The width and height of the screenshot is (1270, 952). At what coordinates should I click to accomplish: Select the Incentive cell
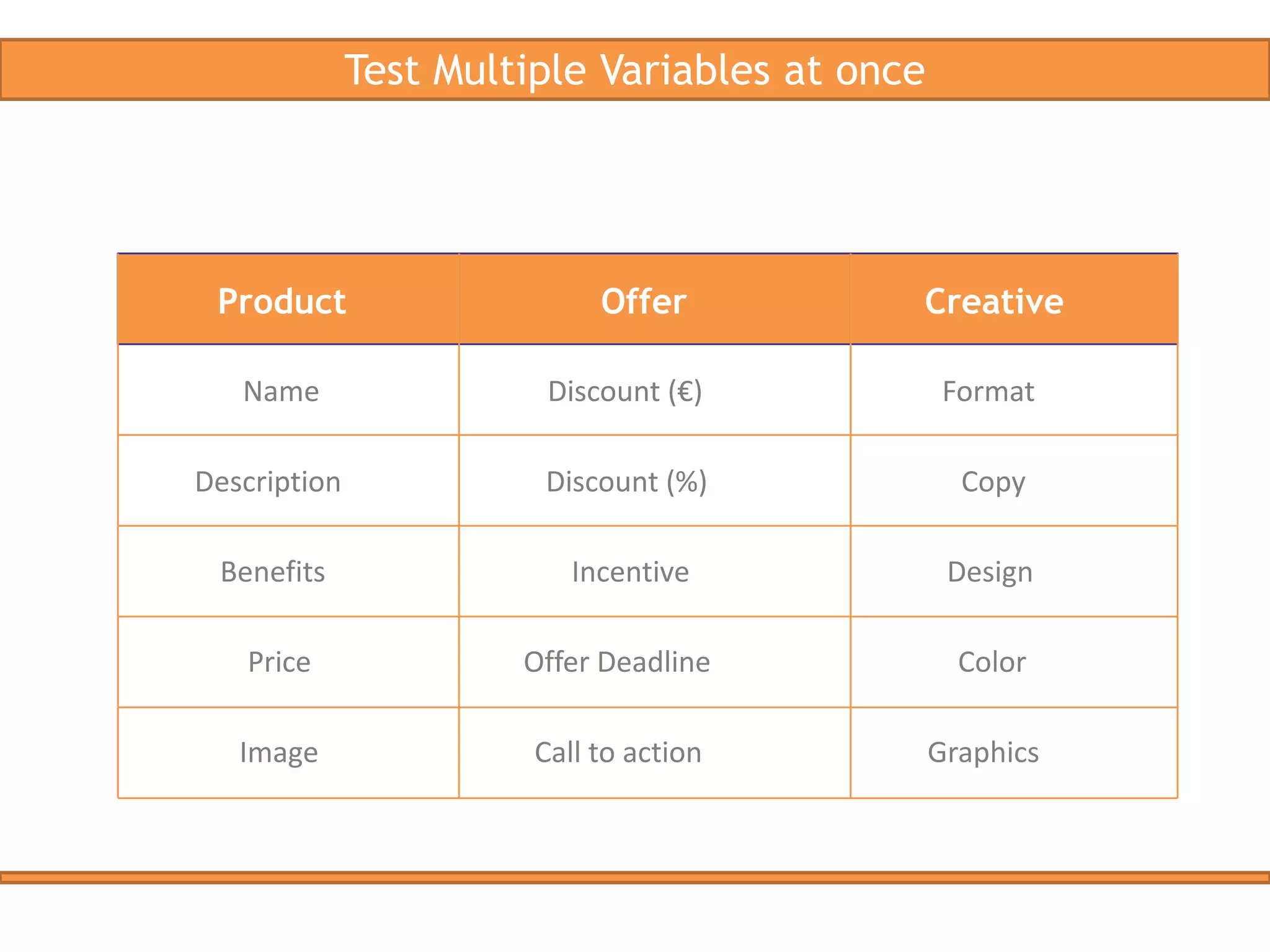(x=630, y=571)
